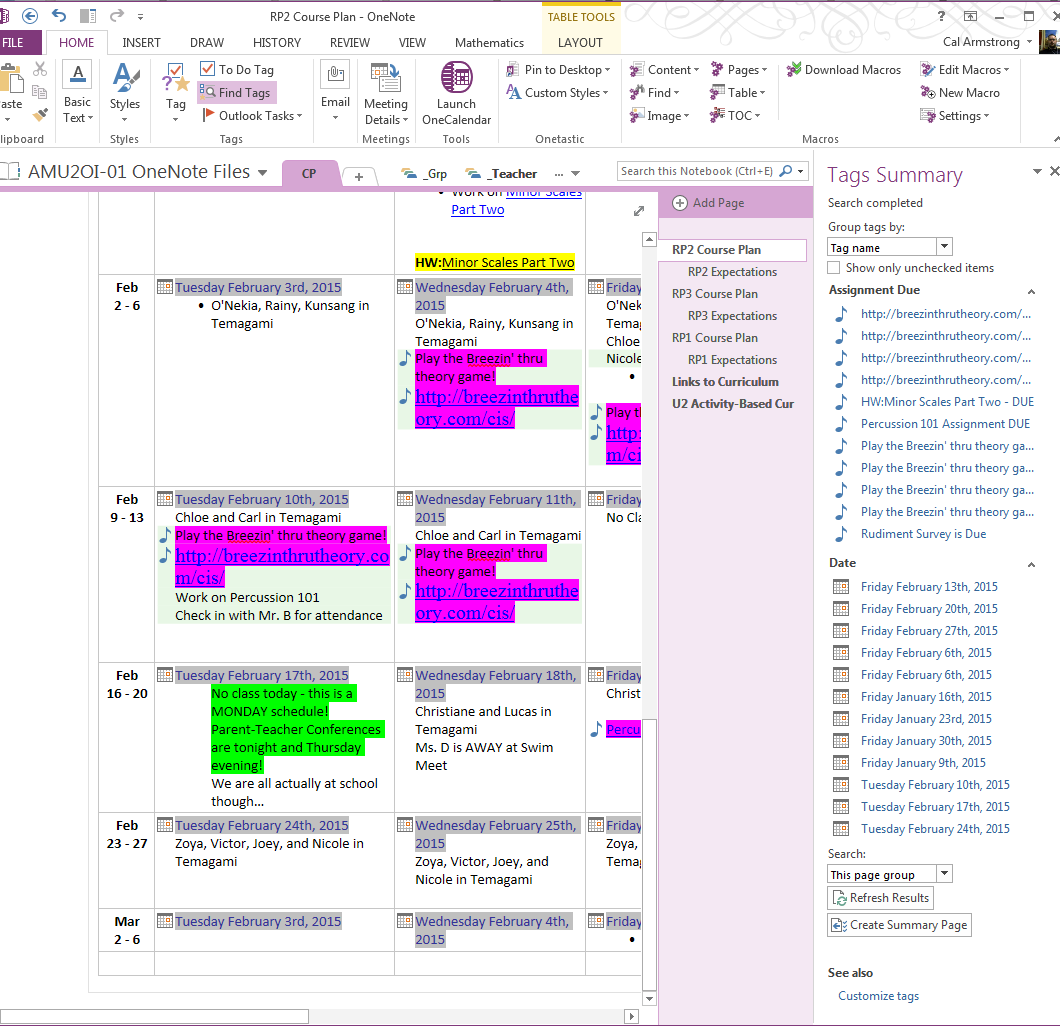Click the Format Painter brush icon
Image resolution: width=1060 pixels, height=1026 pixels.
point(40,115)
